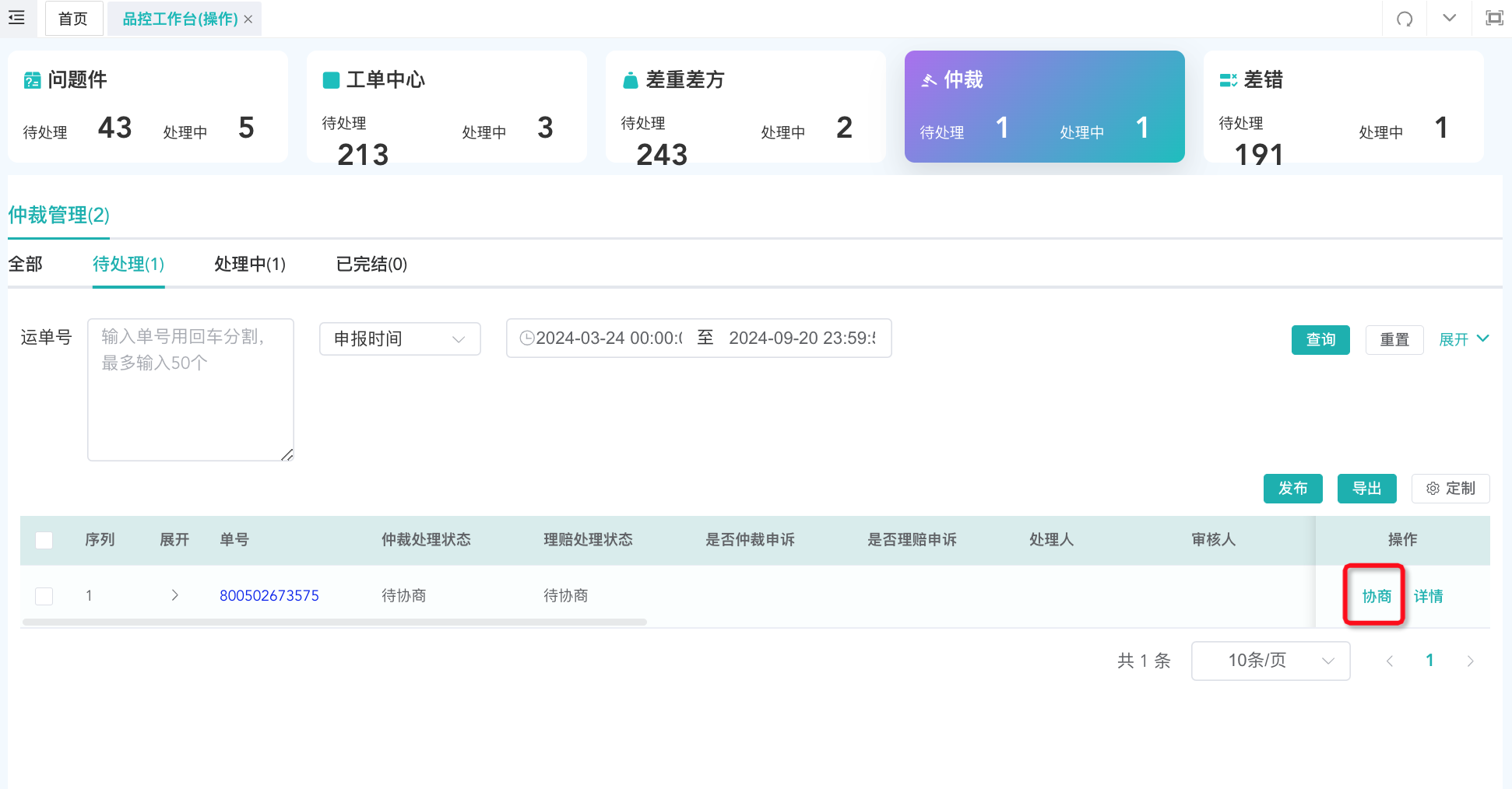Collapse the sidebar menu icon

point(16,17)
